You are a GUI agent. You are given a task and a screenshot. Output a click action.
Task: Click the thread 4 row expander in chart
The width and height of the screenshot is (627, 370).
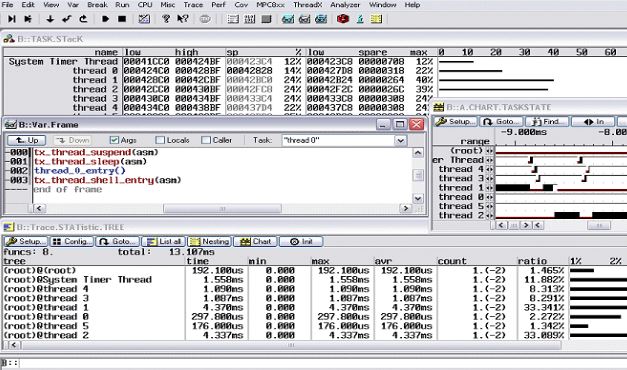pyautogui.click(x=489, y=169)
